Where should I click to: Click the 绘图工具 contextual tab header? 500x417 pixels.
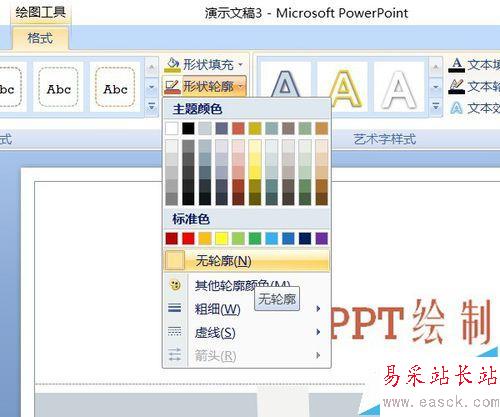coord(41,12)
